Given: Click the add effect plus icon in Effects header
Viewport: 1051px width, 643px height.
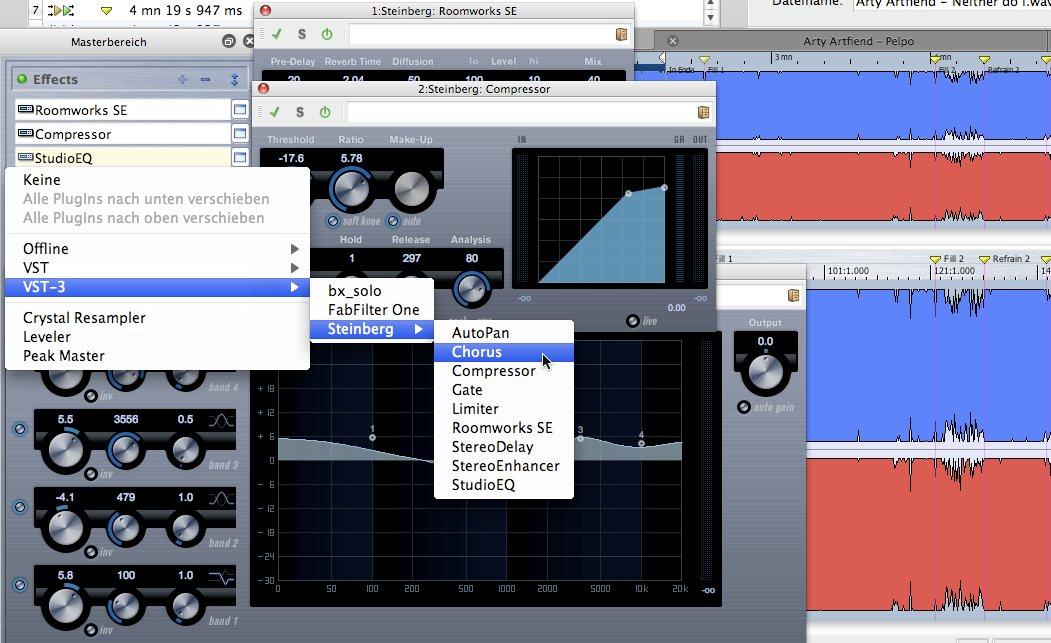Looking at the screenshot, I should [182, 80].
